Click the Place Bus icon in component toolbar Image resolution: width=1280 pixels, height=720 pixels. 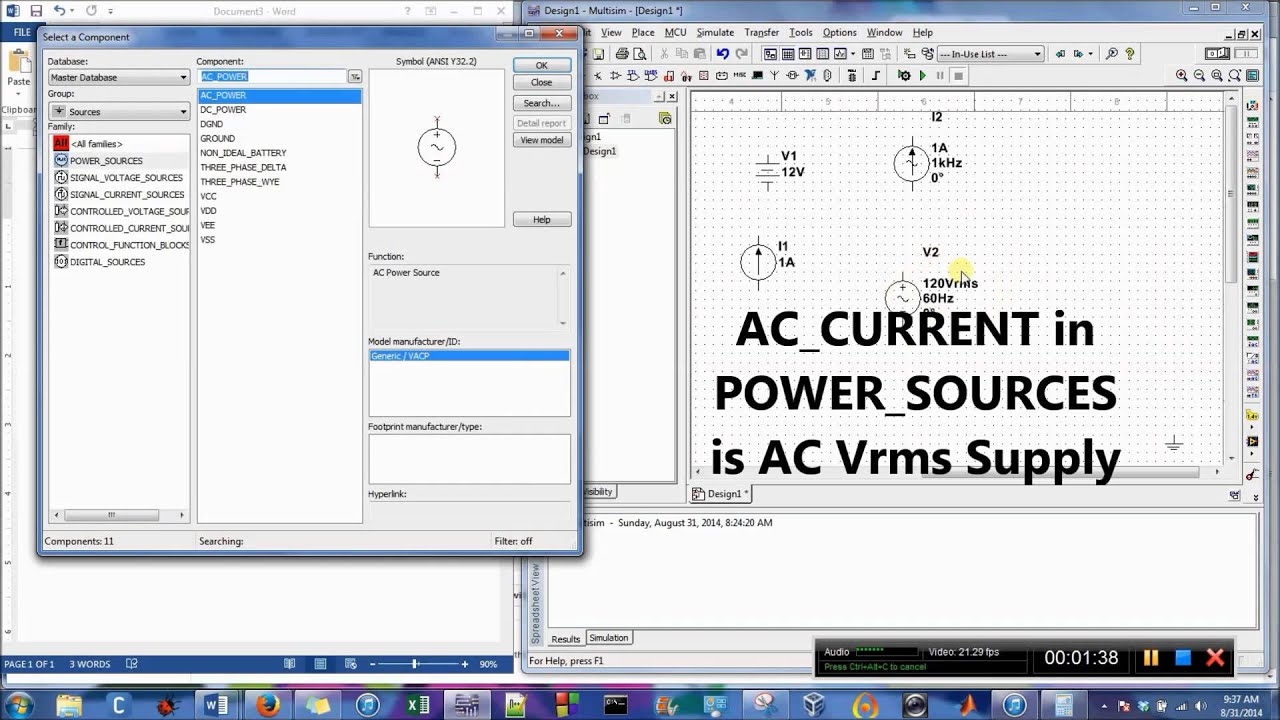coord(875,75)
